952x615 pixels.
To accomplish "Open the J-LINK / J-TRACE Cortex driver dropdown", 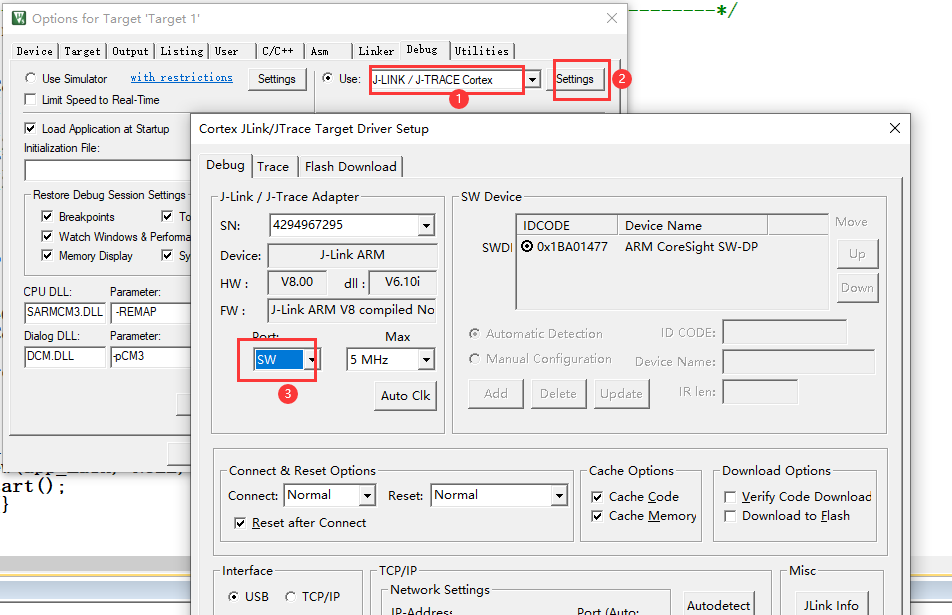I will point(534,78).
